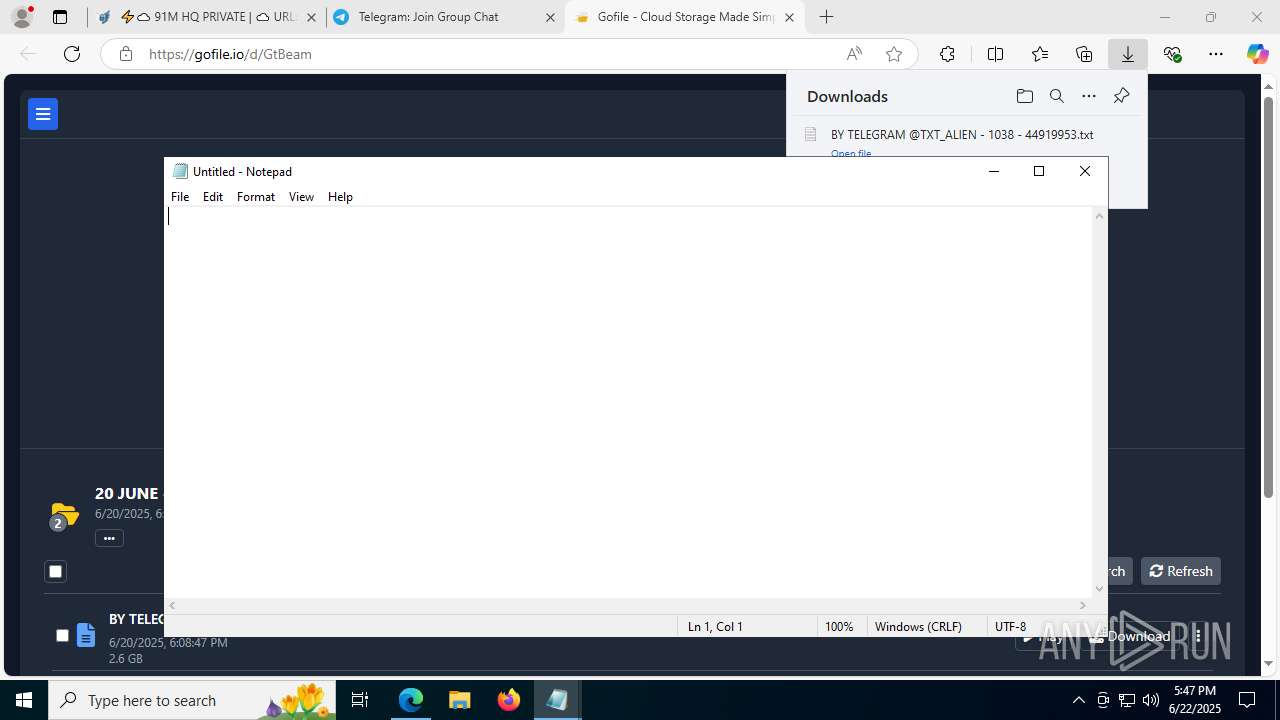Launch Firefox from taskbar
Screen dimensions: 1280x720
(x=508, y=700)
